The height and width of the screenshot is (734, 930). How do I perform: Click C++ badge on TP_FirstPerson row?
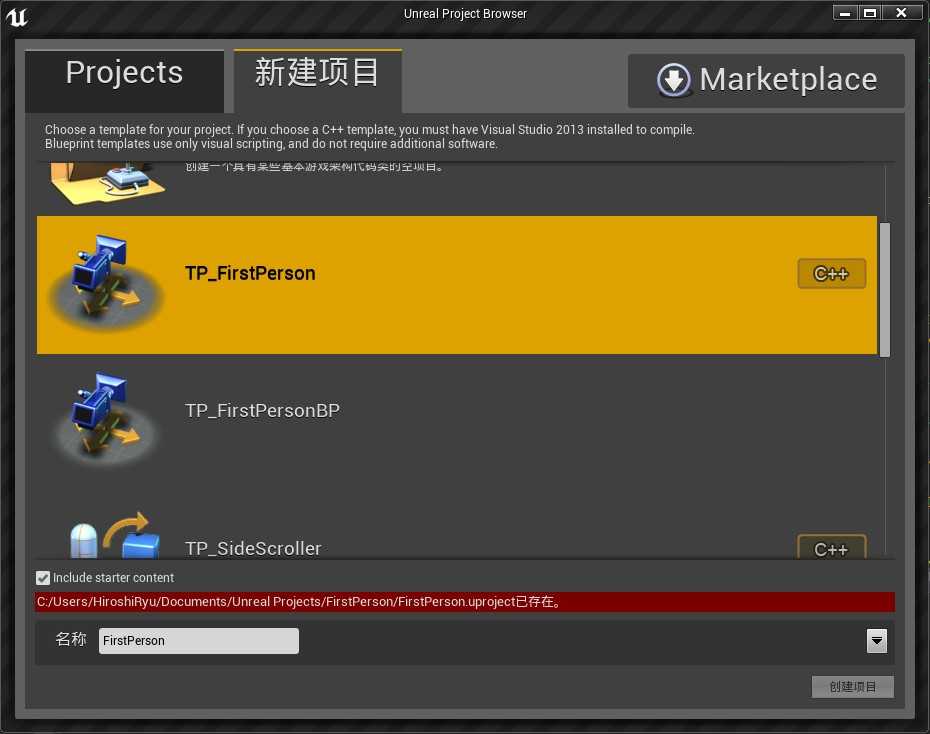[x=832, y=274]
